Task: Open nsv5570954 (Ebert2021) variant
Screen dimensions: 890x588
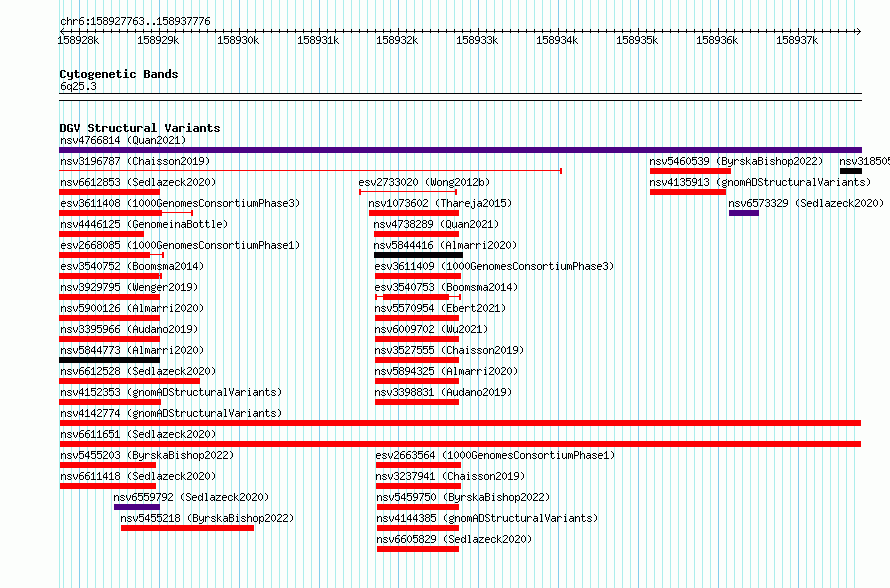Action: pyautogui.click(x=440, y=308)
